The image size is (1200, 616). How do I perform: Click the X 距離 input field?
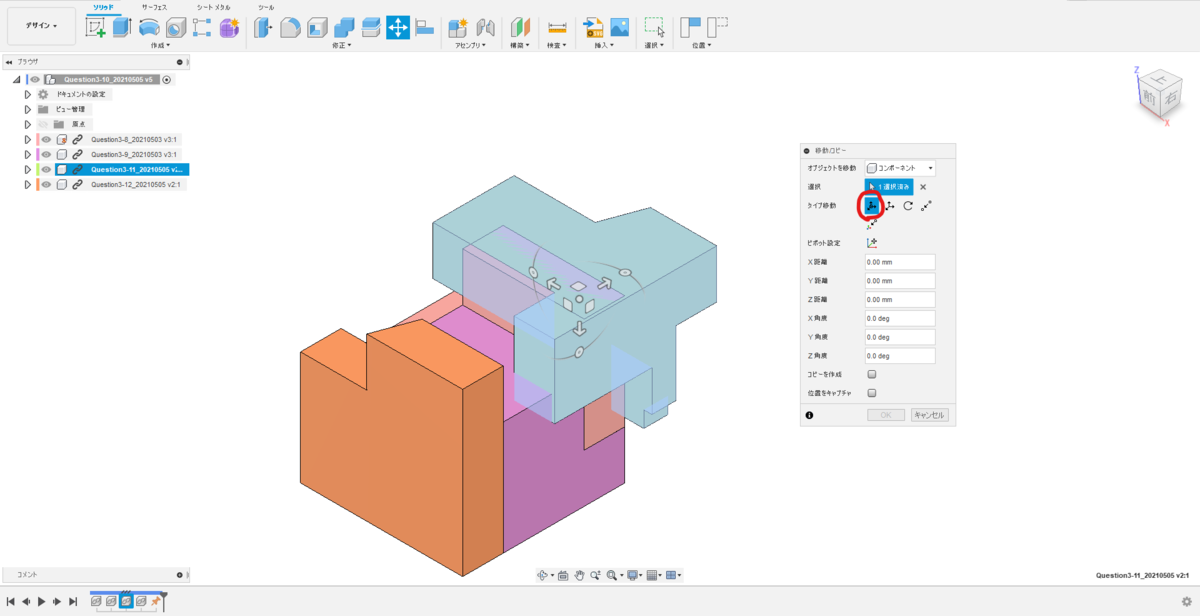pyautogui.click(x=900, y=262)
